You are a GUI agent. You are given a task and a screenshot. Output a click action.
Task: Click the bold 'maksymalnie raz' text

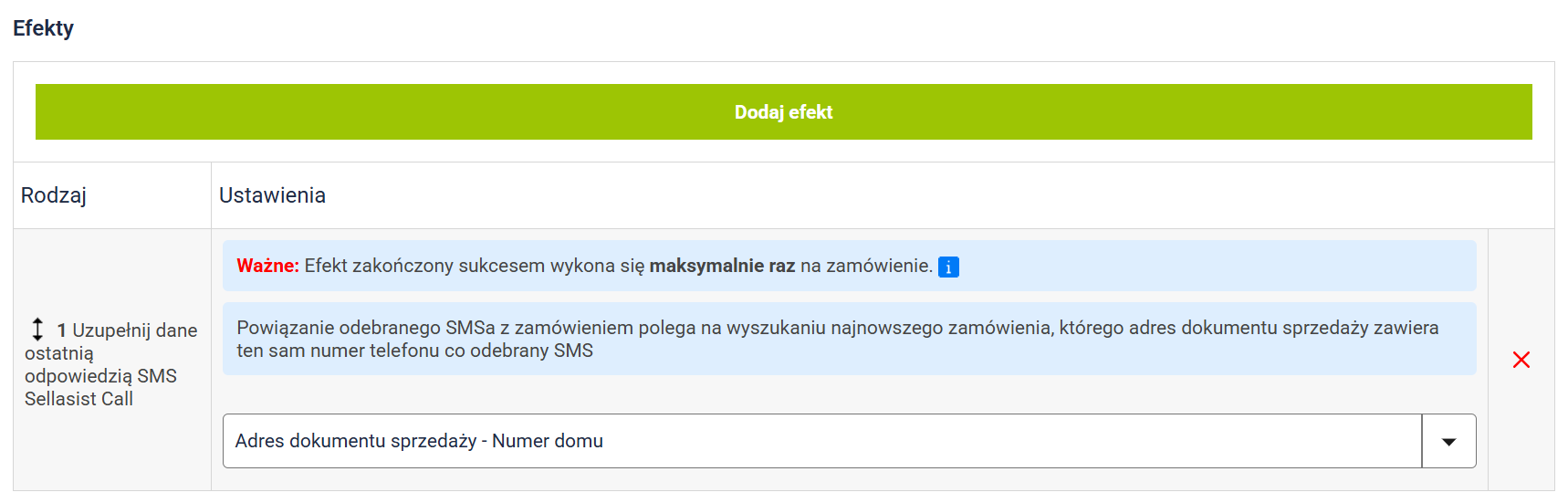coord(722,266)
